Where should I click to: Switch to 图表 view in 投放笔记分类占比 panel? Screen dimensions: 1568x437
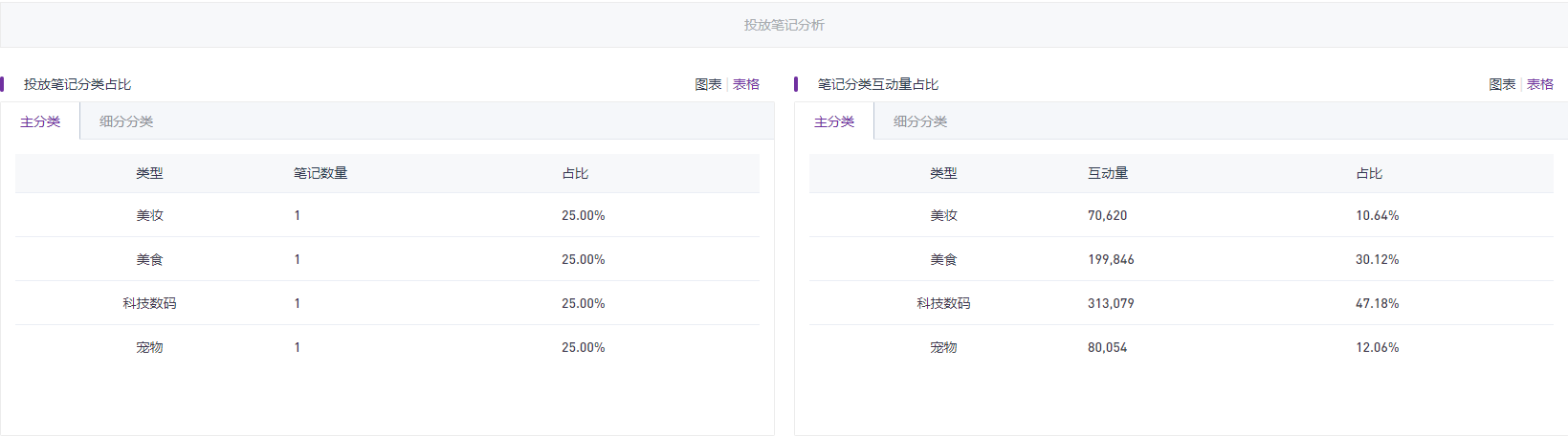[707, 84]
